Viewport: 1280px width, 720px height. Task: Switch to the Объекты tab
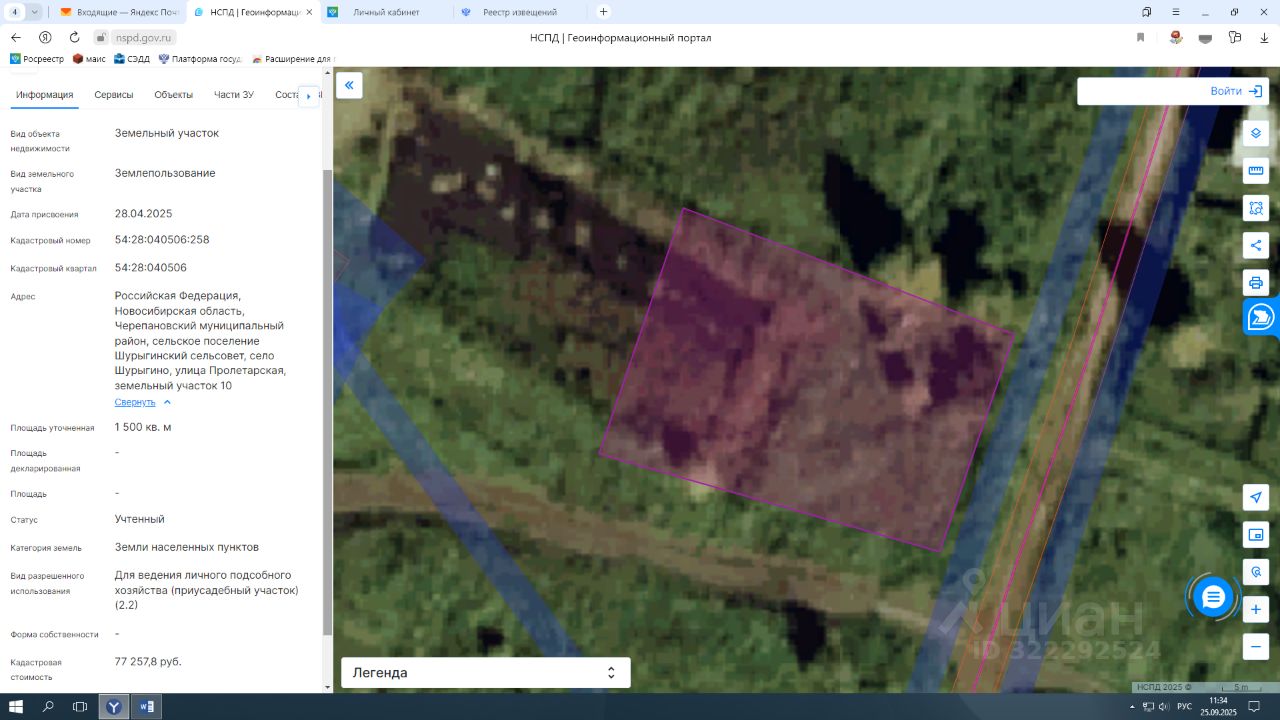tap(174, 95)
